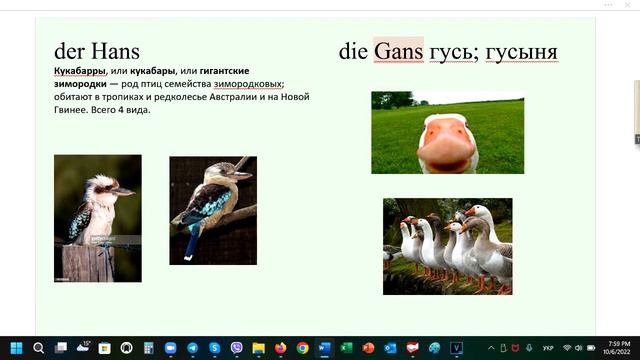640x360 pixels.
Task: Select the flock of geese photo
Action: pos(448,247)
